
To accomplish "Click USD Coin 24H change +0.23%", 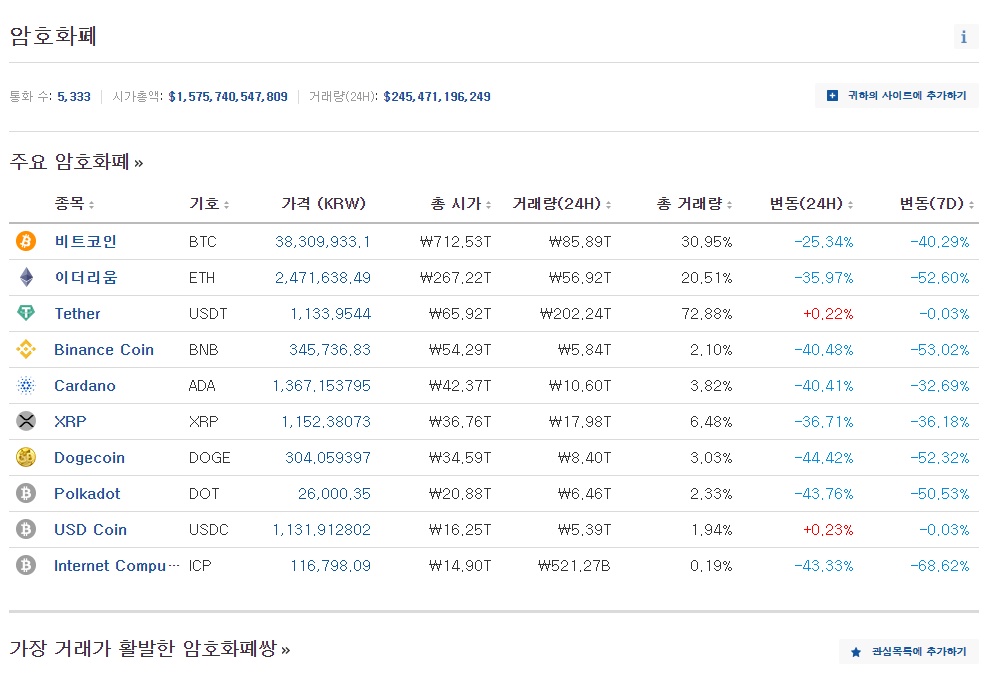I will (828, 530).
